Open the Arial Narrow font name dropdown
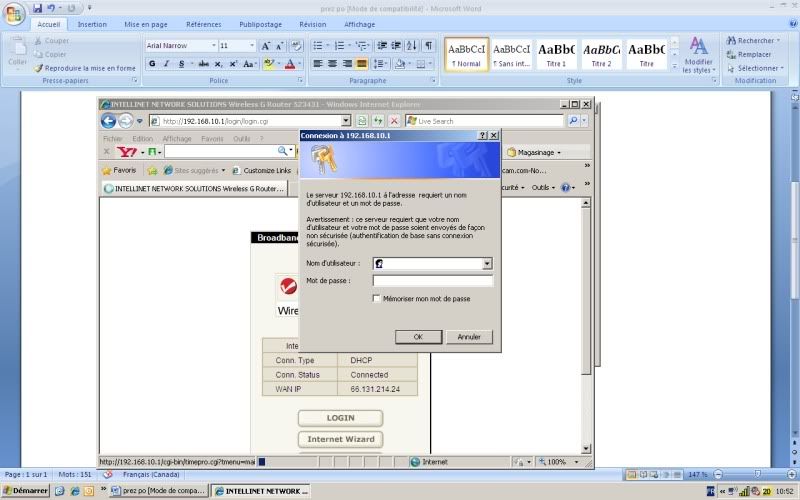 click(213, 46)
